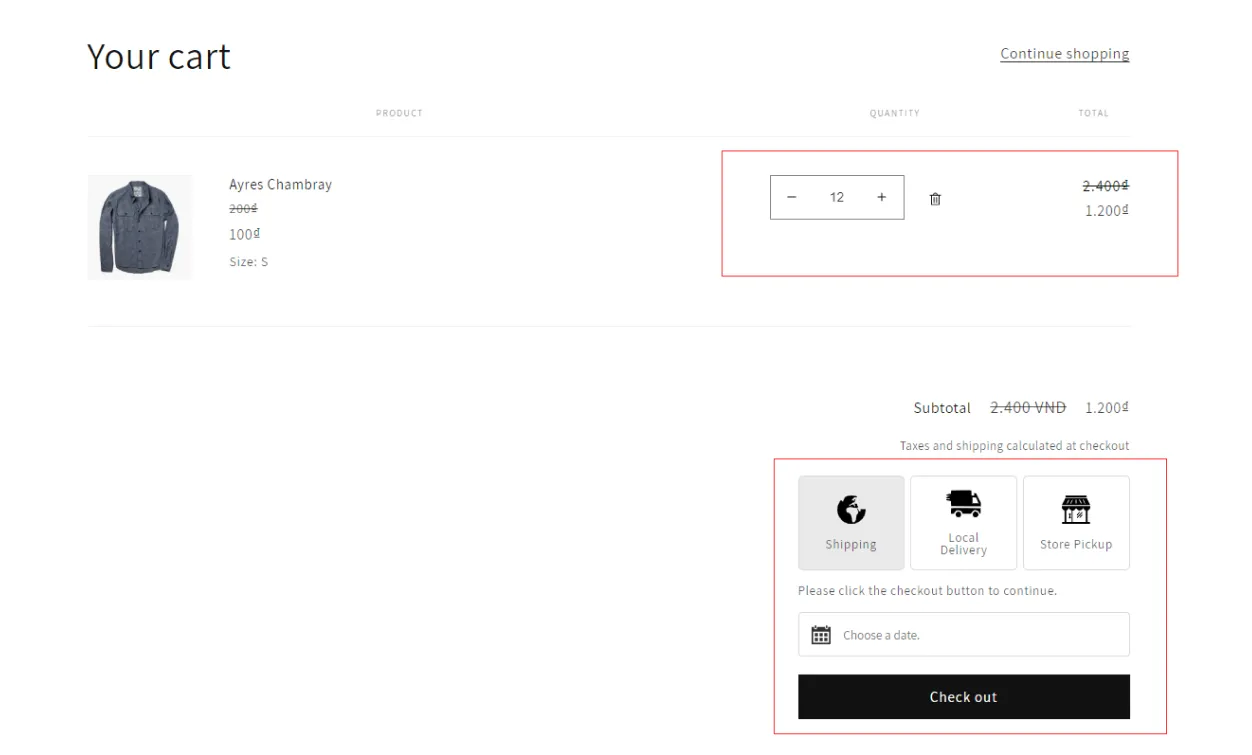Click the 'Size: S' variant text
The image size is (1252, 755).
[249, 262]
